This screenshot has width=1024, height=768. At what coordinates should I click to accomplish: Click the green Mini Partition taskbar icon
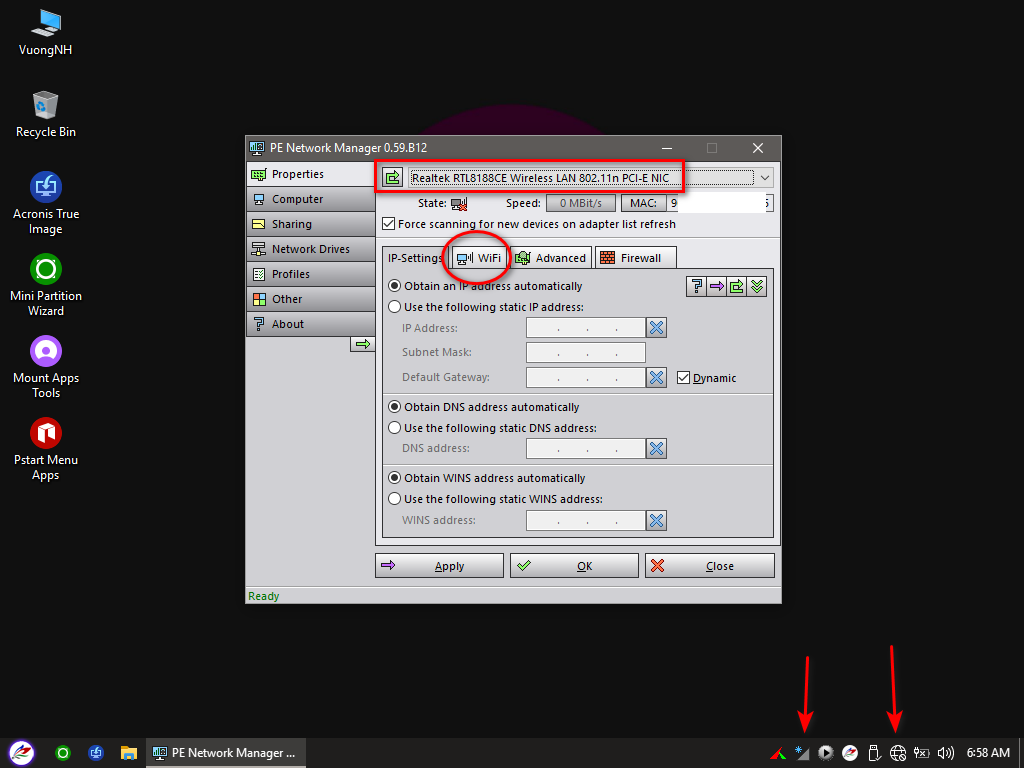63,753
